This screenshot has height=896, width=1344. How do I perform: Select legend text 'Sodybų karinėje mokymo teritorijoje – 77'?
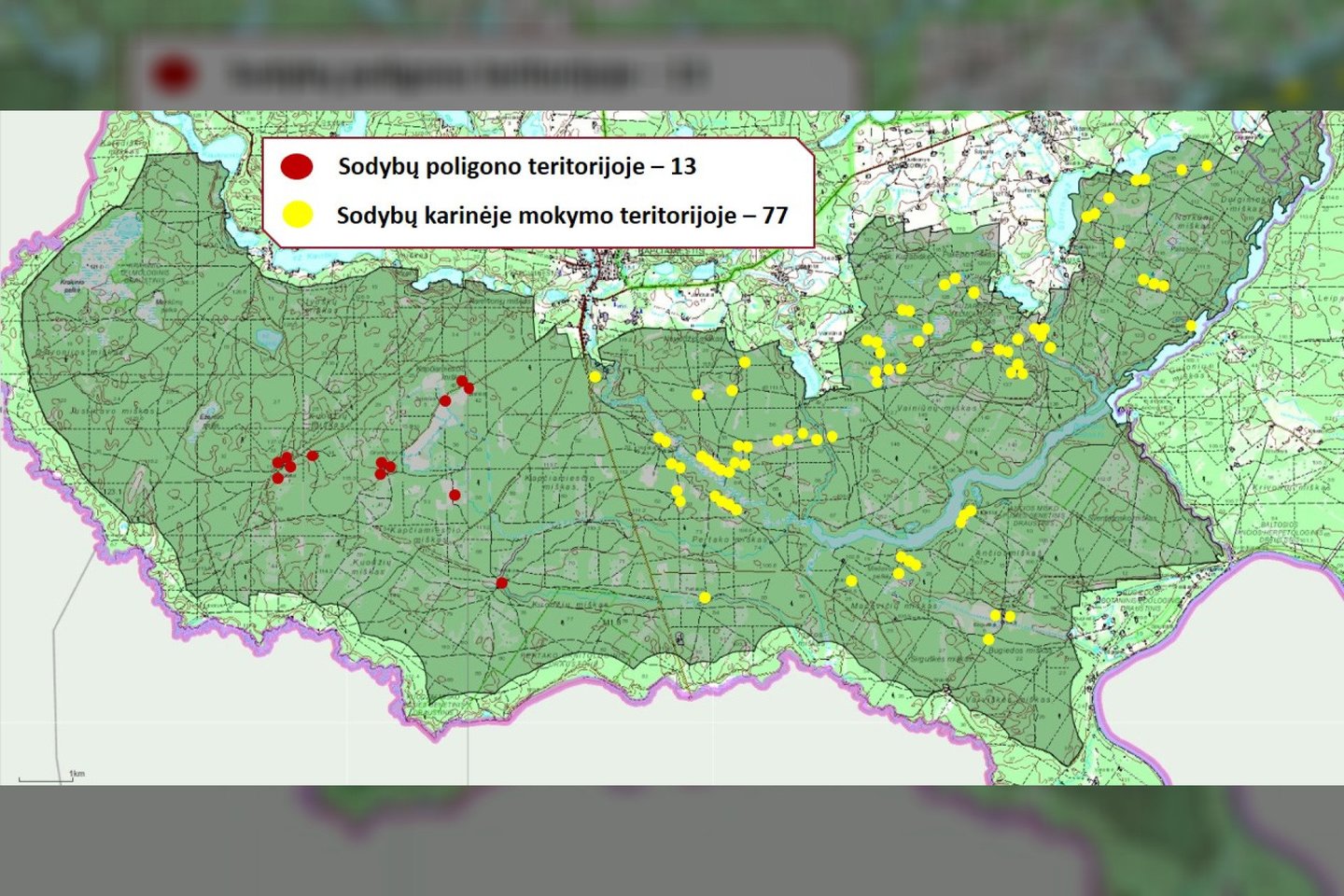pyautogui.click(x=562, y=216)
